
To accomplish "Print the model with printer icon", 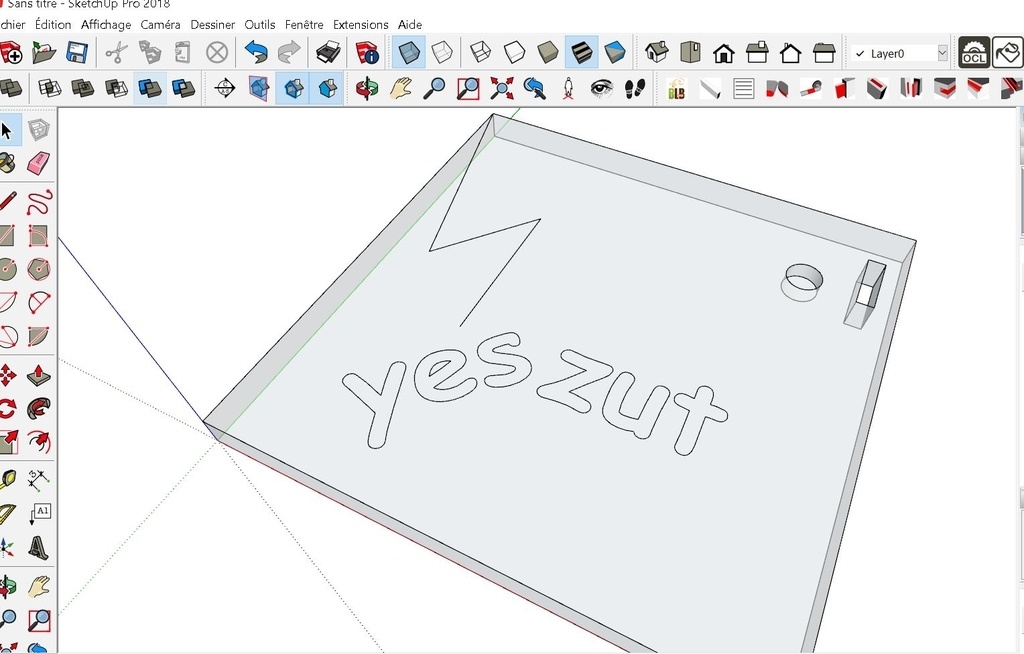I will [328, 52].
